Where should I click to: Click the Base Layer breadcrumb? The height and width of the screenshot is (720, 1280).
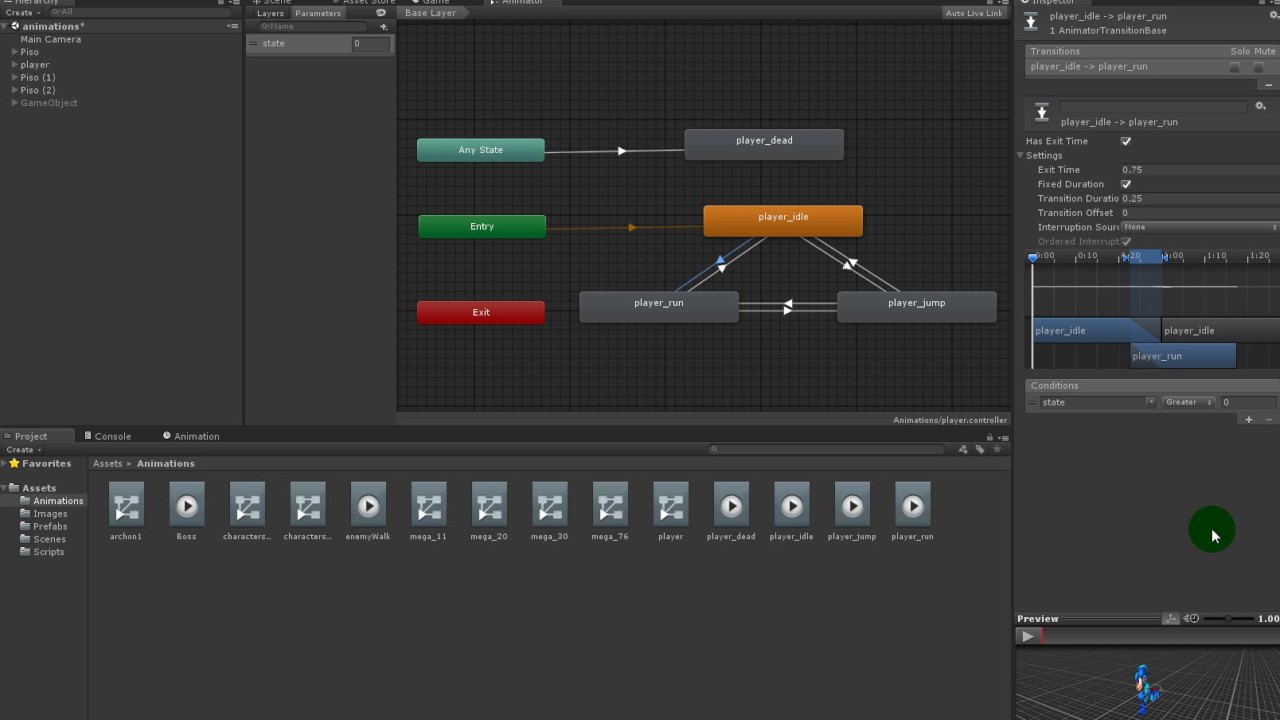430,13
